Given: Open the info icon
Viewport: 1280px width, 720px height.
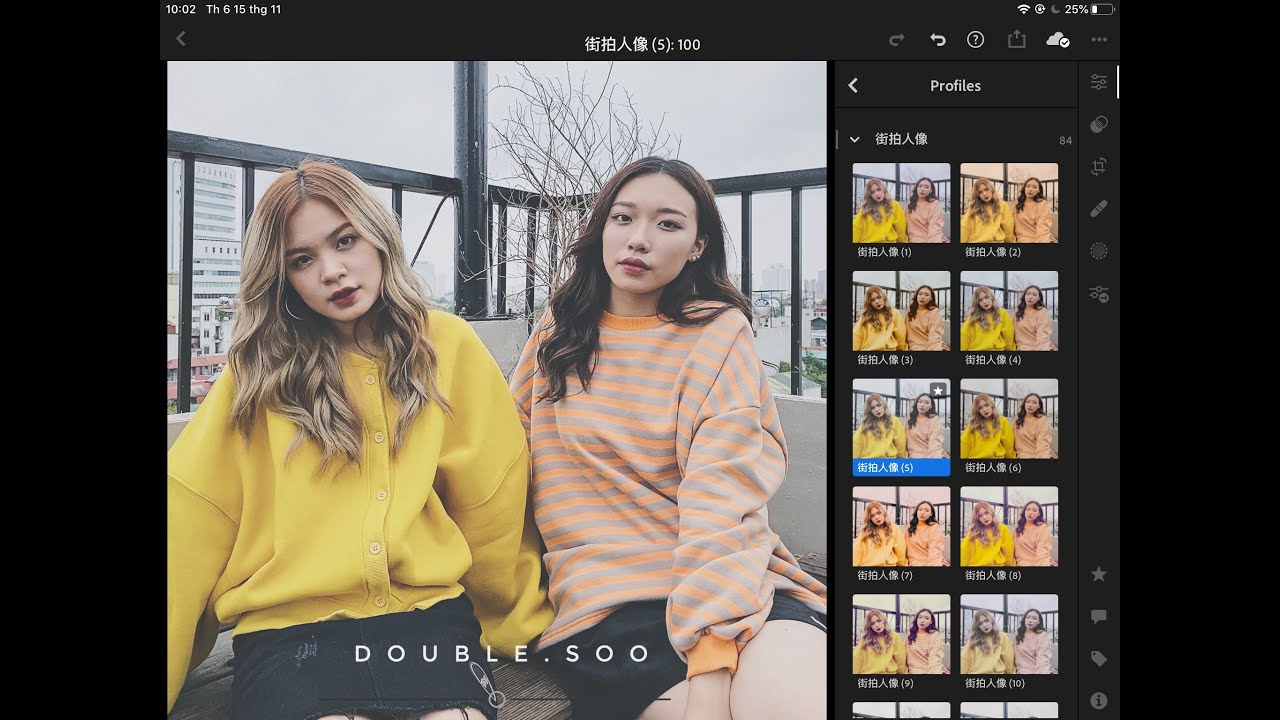Looking at the screenshot, I should [x=1099, y=701].
